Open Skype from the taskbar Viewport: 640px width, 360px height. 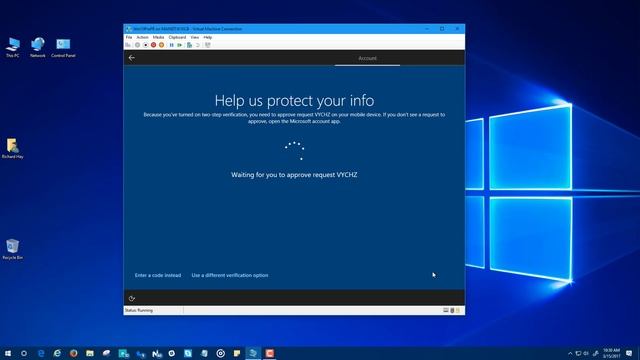coord(188,353)
